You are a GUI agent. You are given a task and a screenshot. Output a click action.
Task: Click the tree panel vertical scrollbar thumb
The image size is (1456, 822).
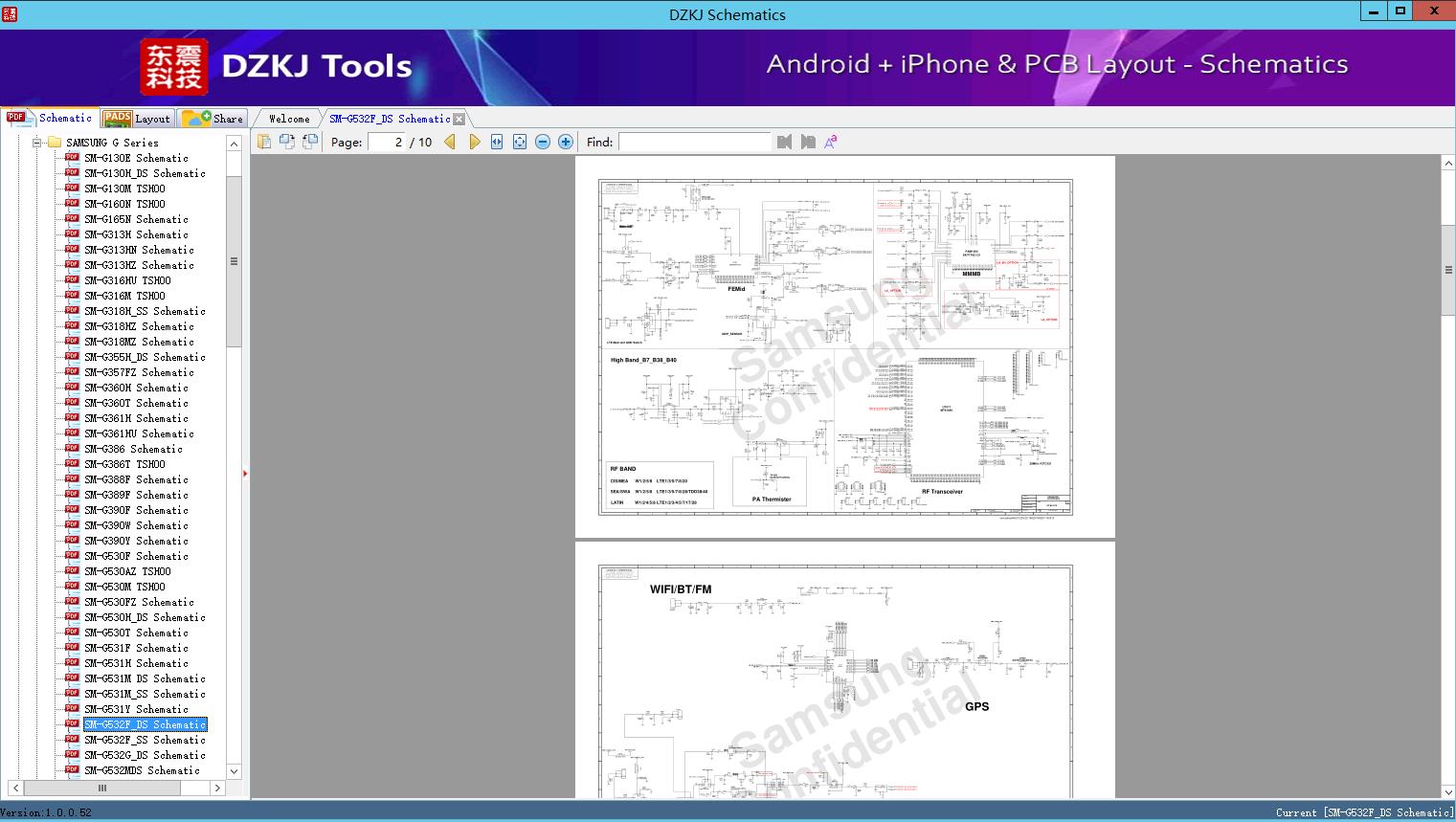(x=234, y=260)
